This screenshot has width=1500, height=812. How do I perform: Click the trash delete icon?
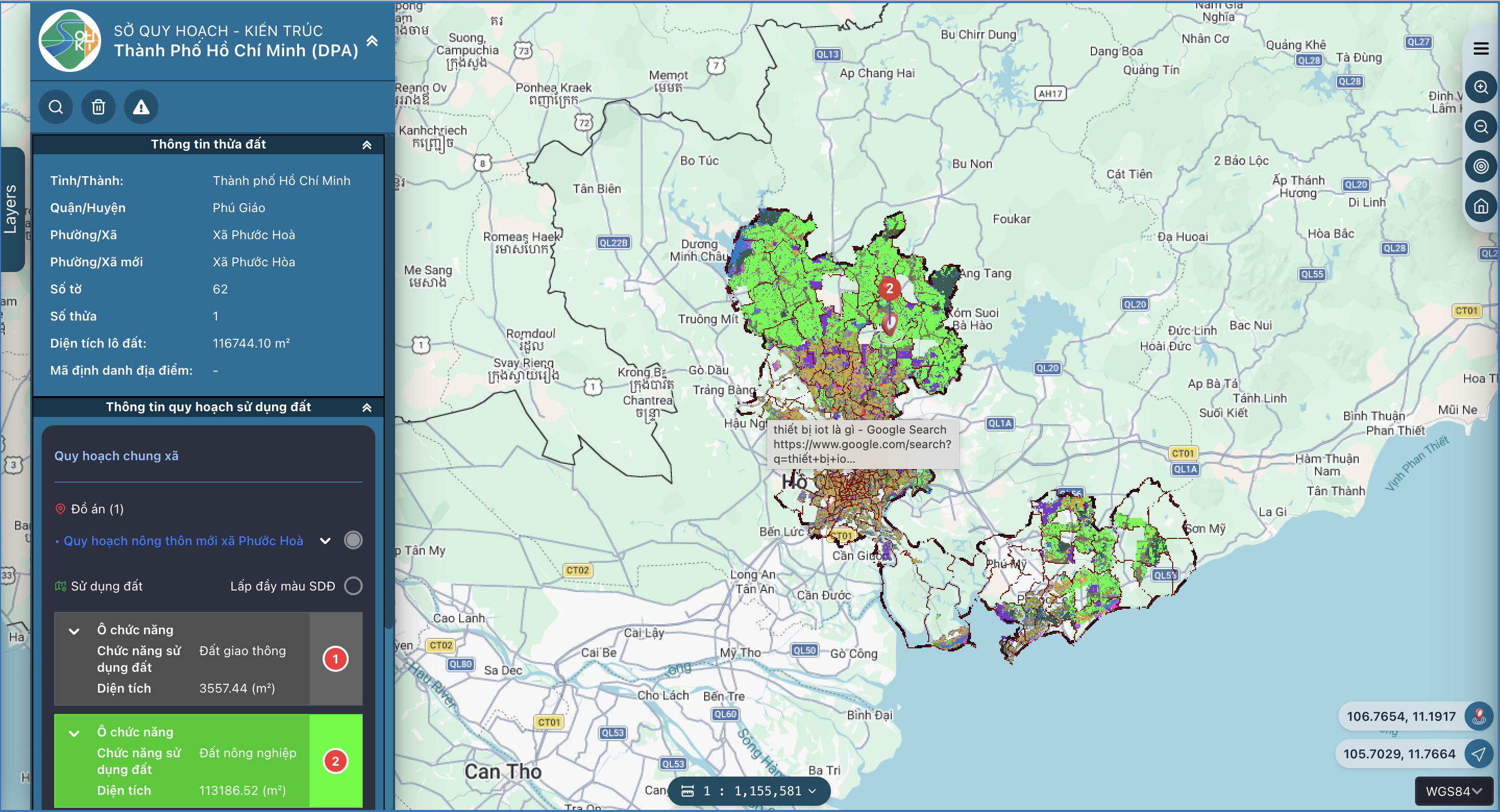click(99, 107)
